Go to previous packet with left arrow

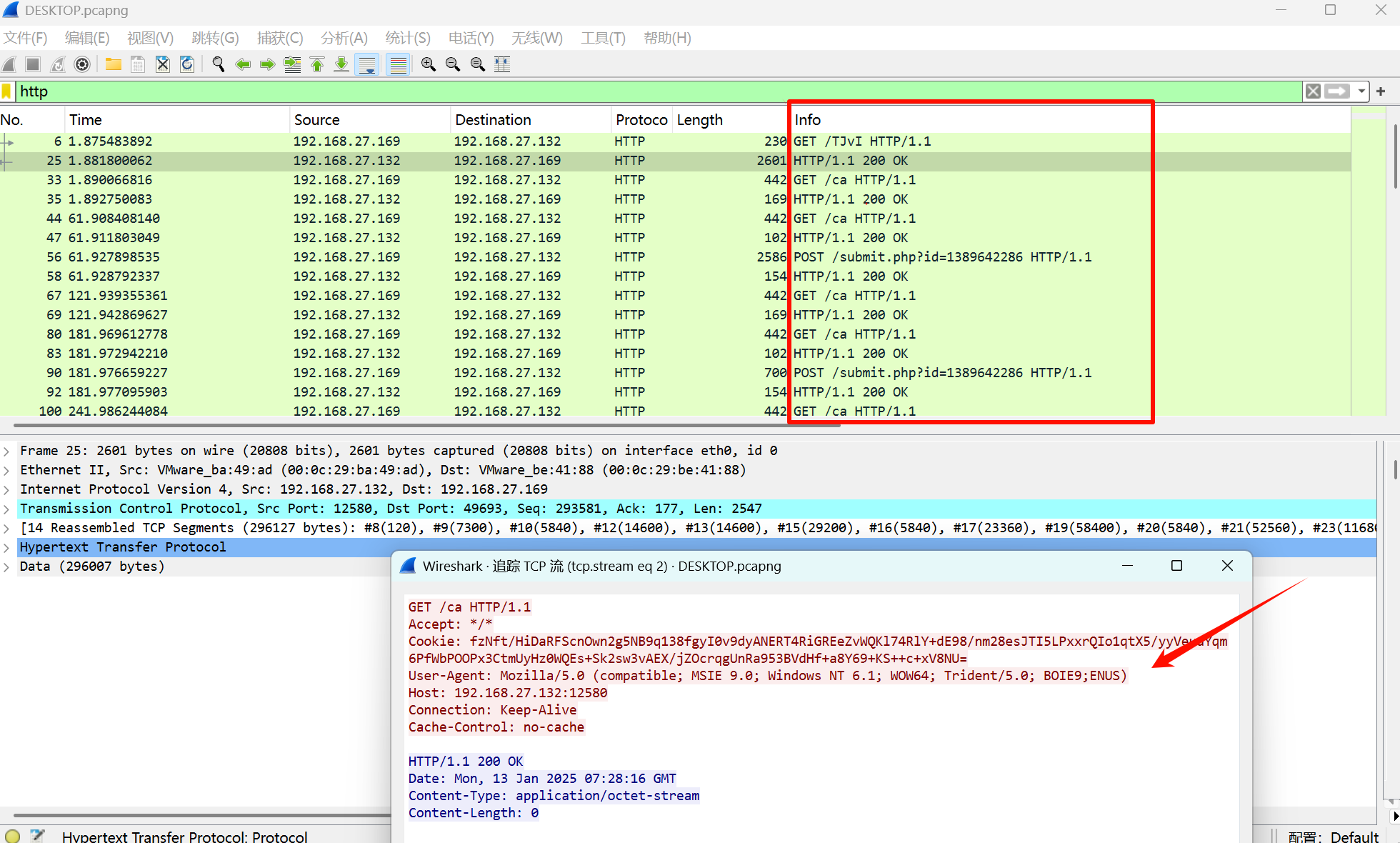point(243,64)
